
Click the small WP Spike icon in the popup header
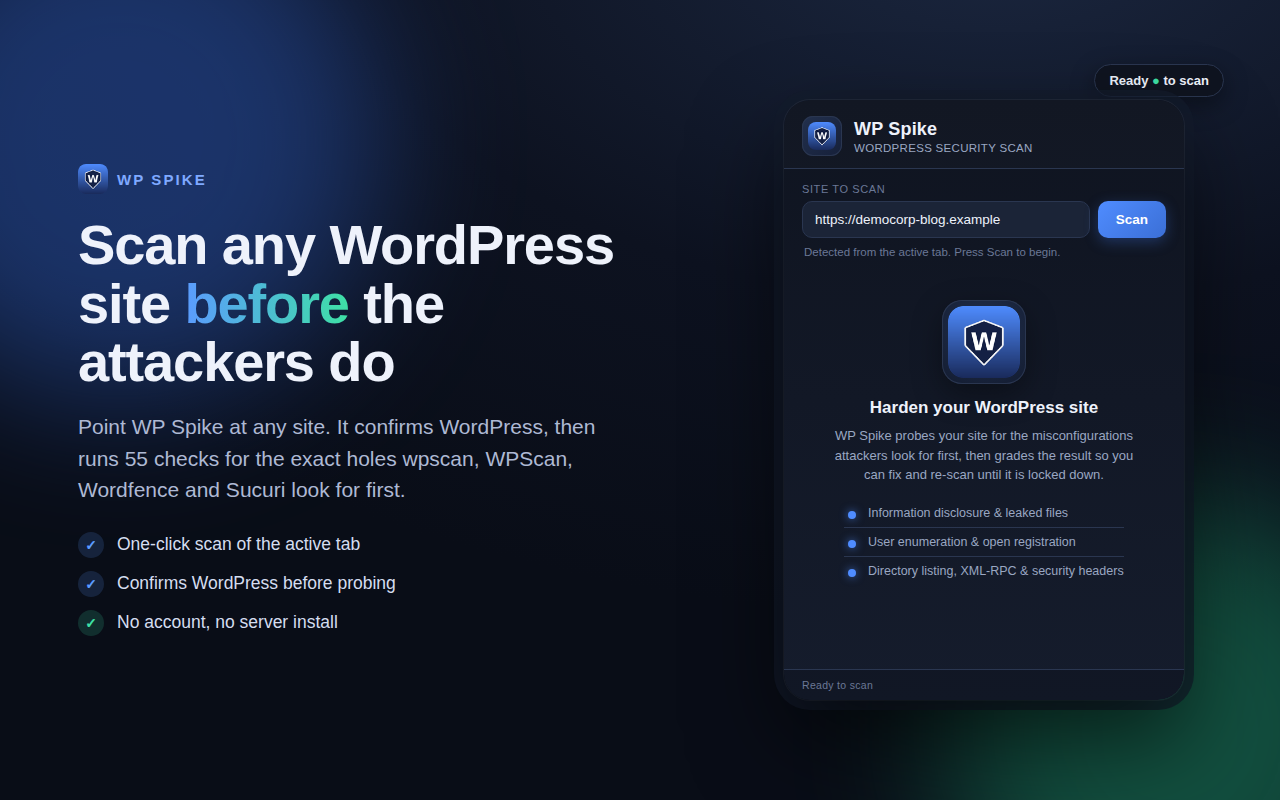(822, 136)
